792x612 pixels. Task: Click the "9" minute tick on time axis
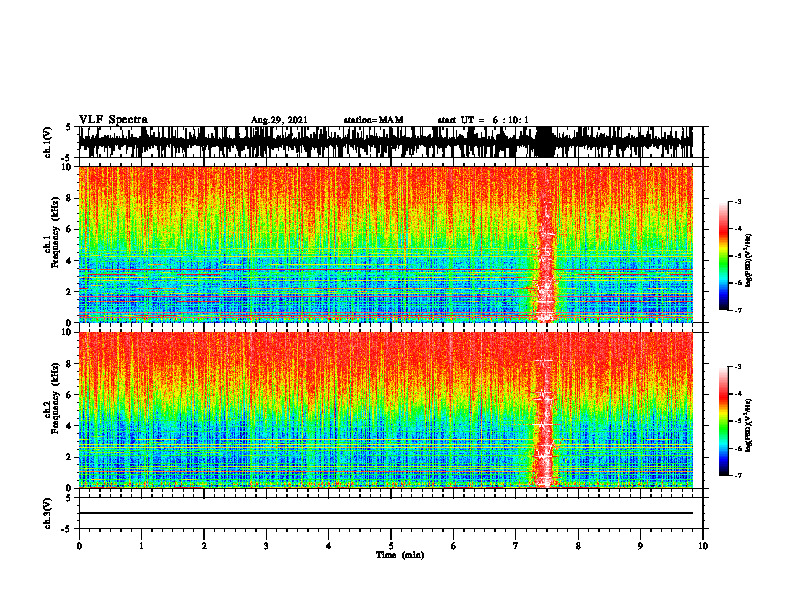[640, 546]
